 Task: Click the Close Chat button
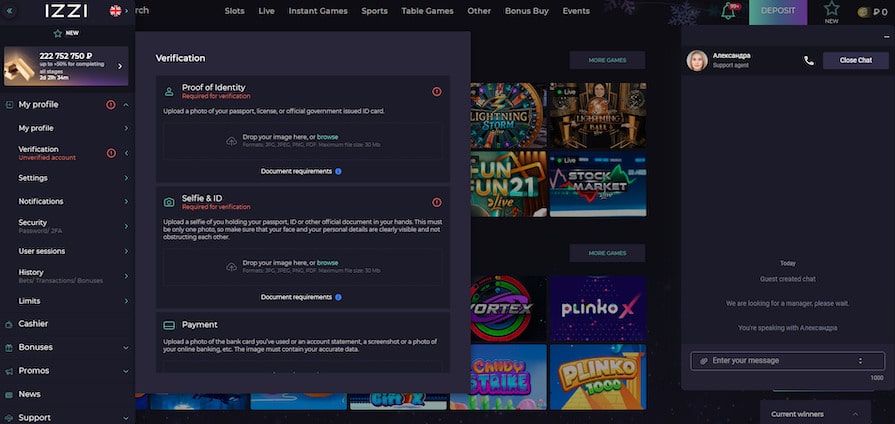coord(855,60)
